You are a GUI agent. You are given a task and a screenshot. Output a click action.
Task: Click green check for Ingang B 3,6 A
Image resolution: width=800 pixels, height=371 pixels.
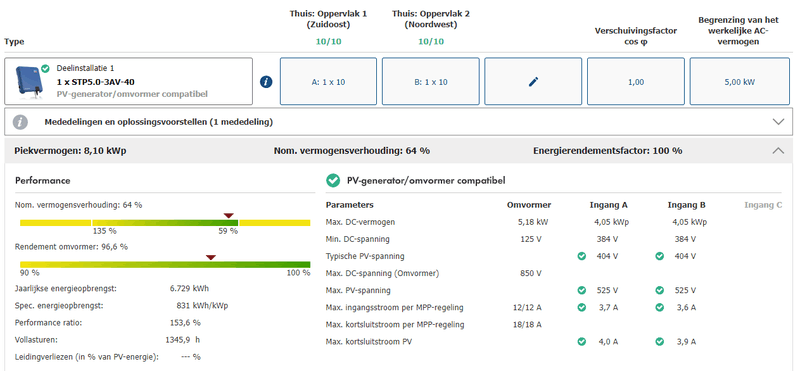660,307
